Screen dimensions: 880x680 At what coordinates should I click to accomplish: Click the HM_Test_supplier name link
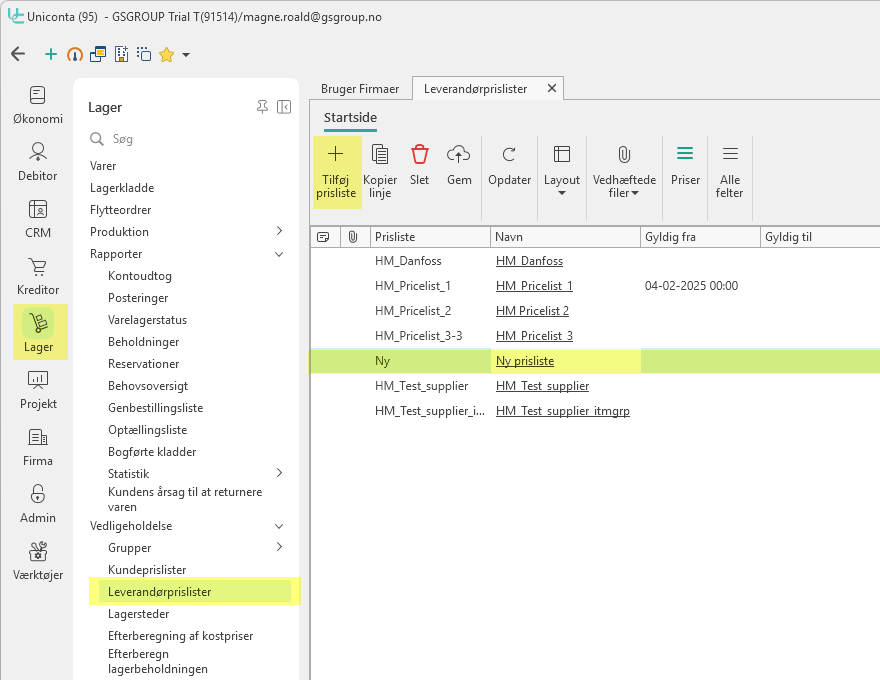click(x=542, y=386)
